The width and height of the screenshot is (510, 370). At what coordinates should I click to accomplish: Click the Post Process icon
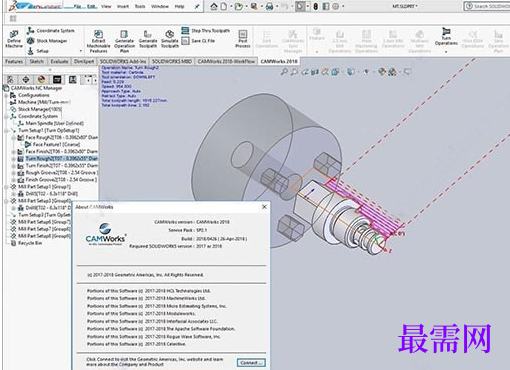243,39
